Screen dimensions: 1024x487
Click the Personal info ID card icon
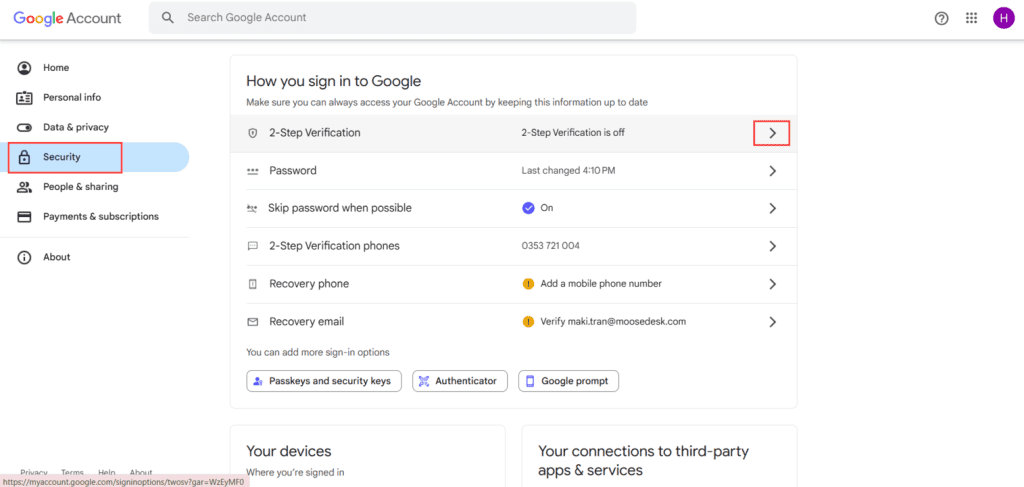coord(24,98)
